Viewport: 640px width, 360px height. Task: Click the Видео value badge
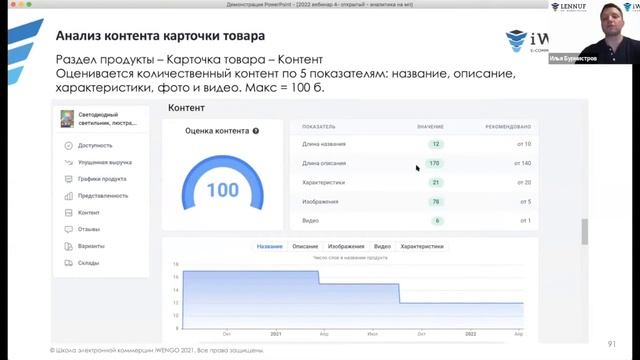pyautogui.click(x=437, y=221)
